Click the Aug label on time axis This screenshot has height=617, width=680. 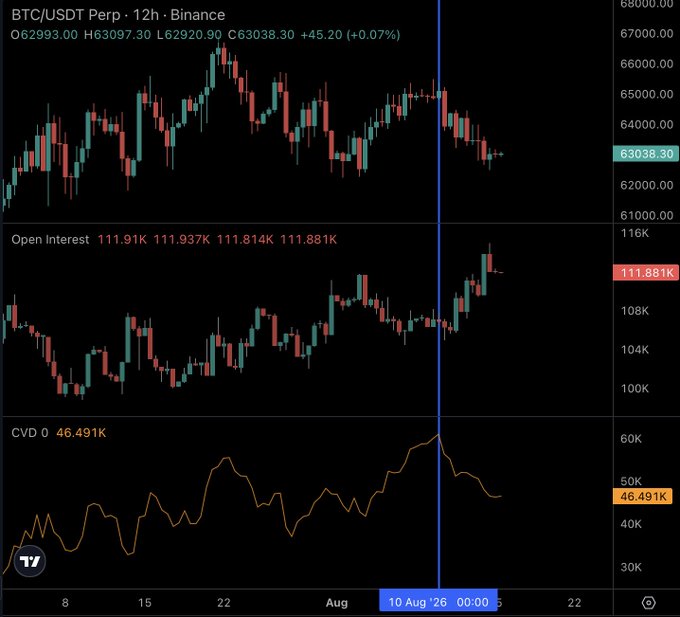click(x=337, y=603)
